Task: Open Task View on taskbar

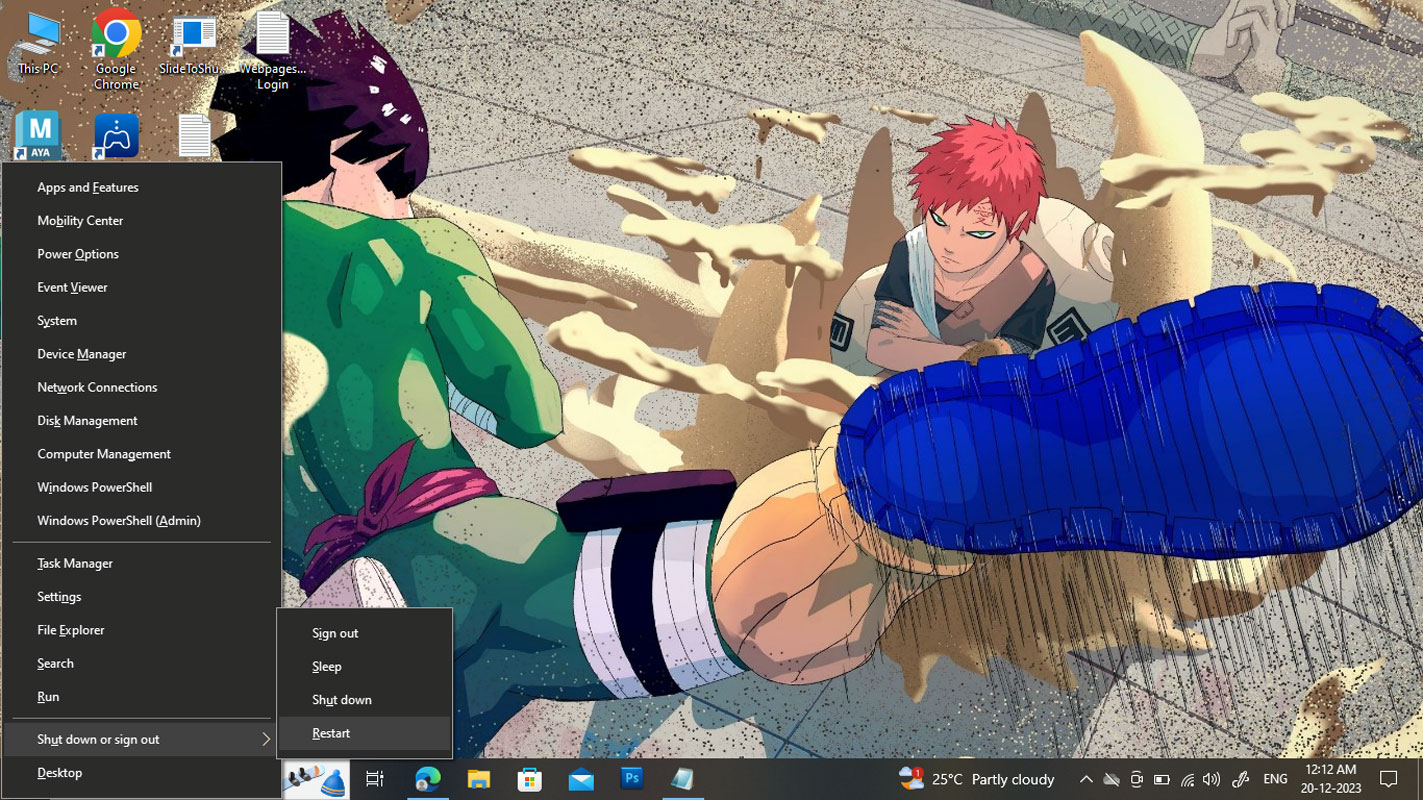Action: tap(375, 779)
